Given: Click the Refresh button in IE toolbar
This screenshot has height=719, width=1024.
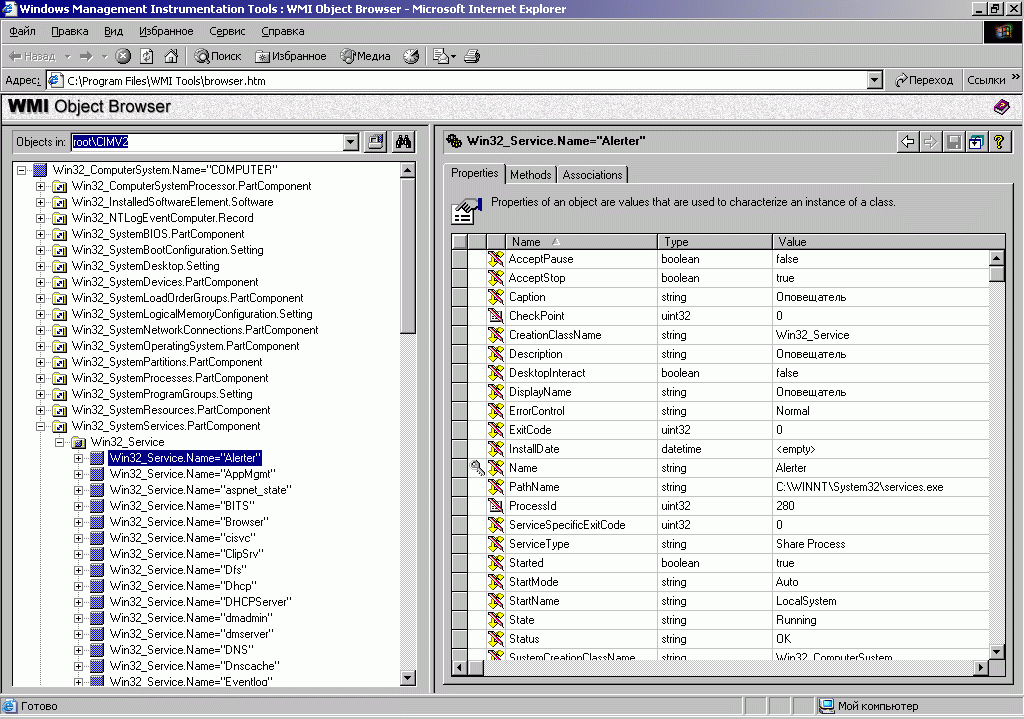Looking at the screenshot, I should (x=147, y=56).
